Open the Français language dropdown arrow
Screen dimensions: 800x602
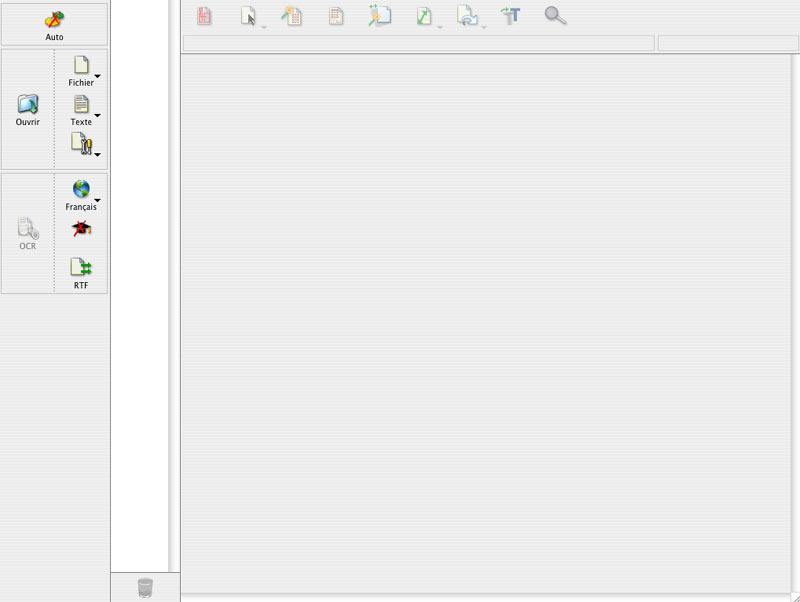click(x=97, y=200)
